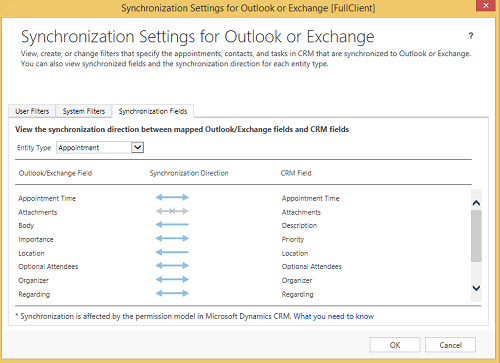Click the Regarding sync direction arrow
This screenshot has width=500, height=363.
click(172, 293)
